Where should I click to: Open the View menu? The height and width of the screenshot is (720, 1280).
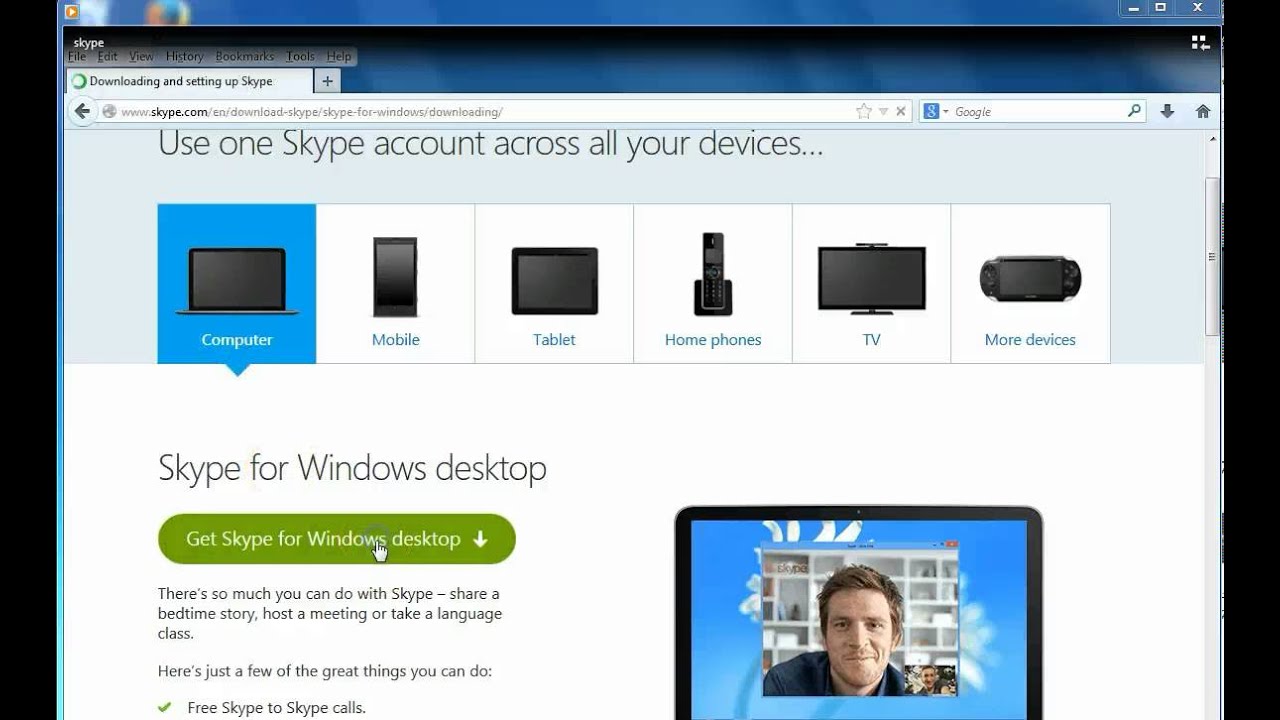click(x=141, y=57)
